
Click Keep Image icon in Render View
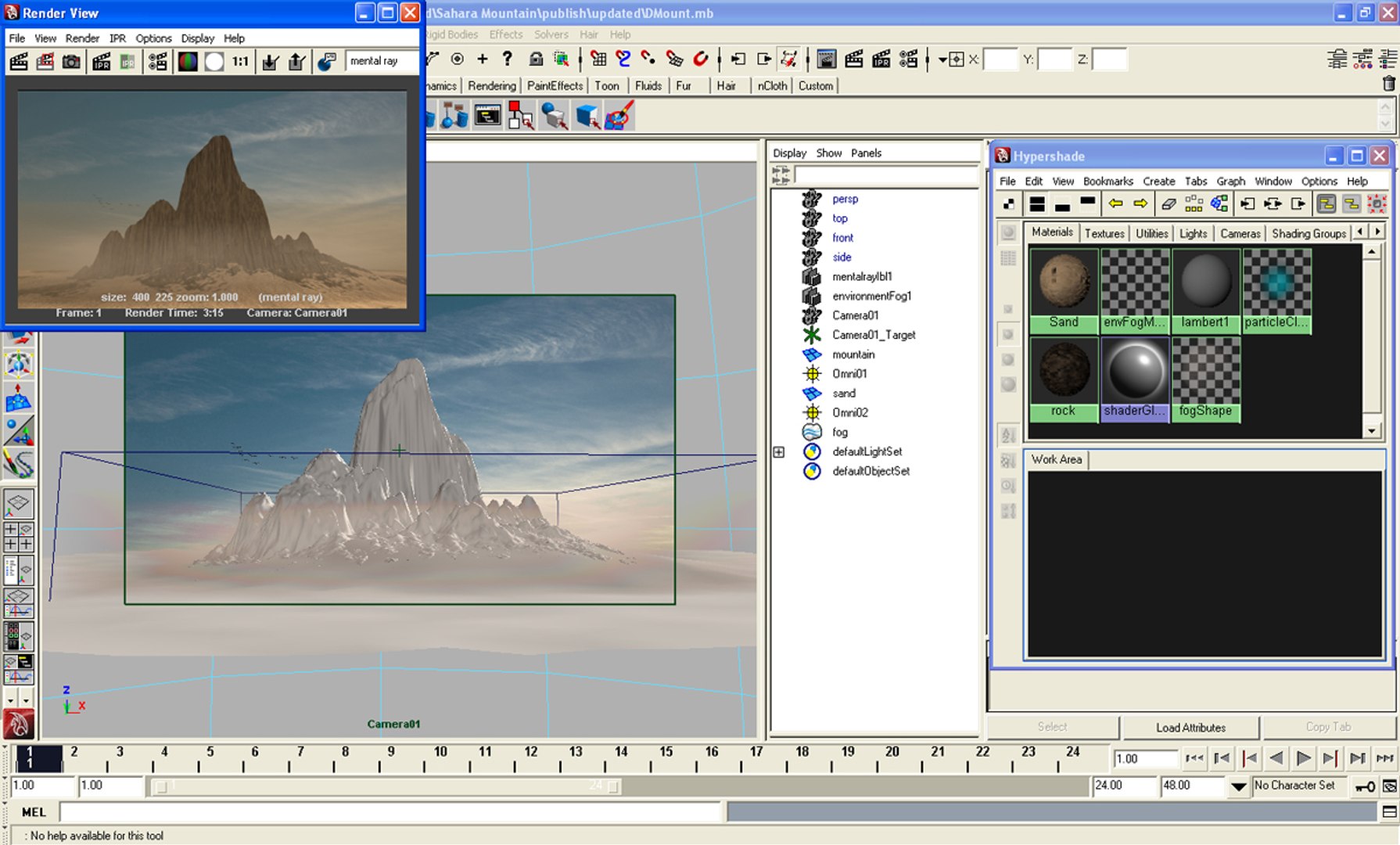(x=270, y=61)
